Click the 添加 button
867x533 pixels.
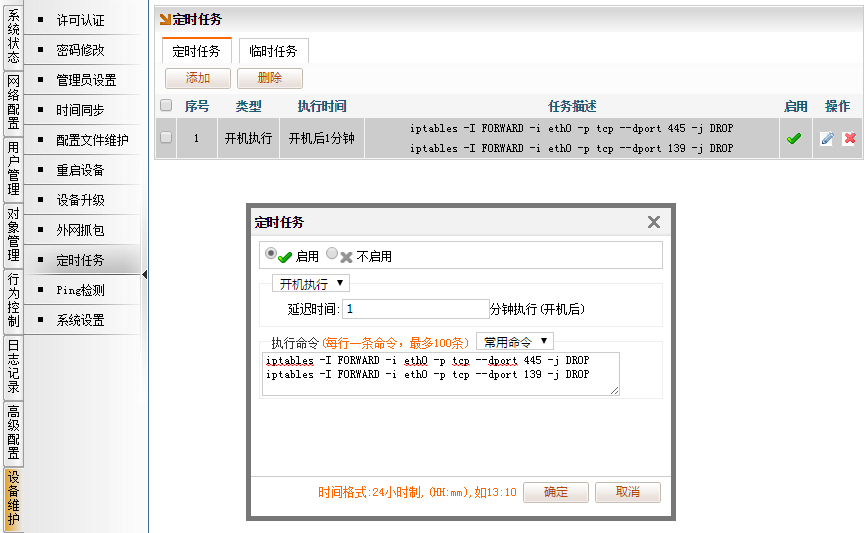click(x=198, y=78)
